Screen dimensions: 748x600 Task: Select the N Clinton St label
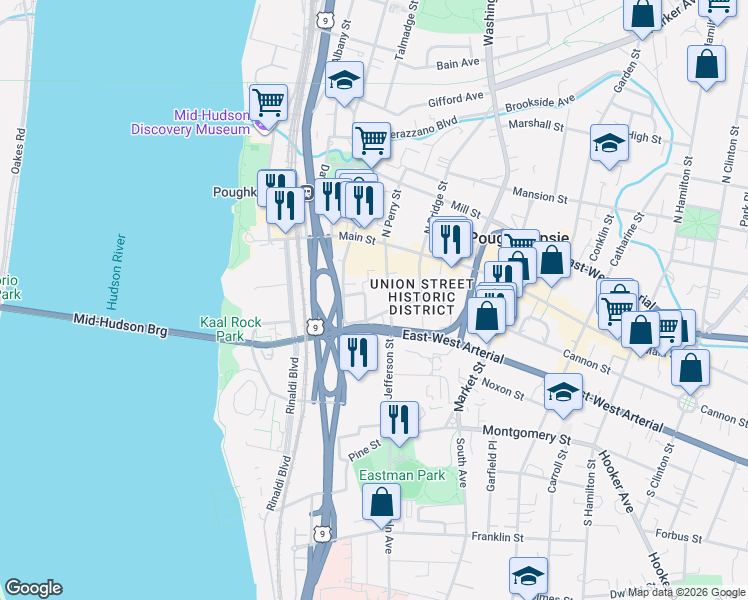[730, 155]
